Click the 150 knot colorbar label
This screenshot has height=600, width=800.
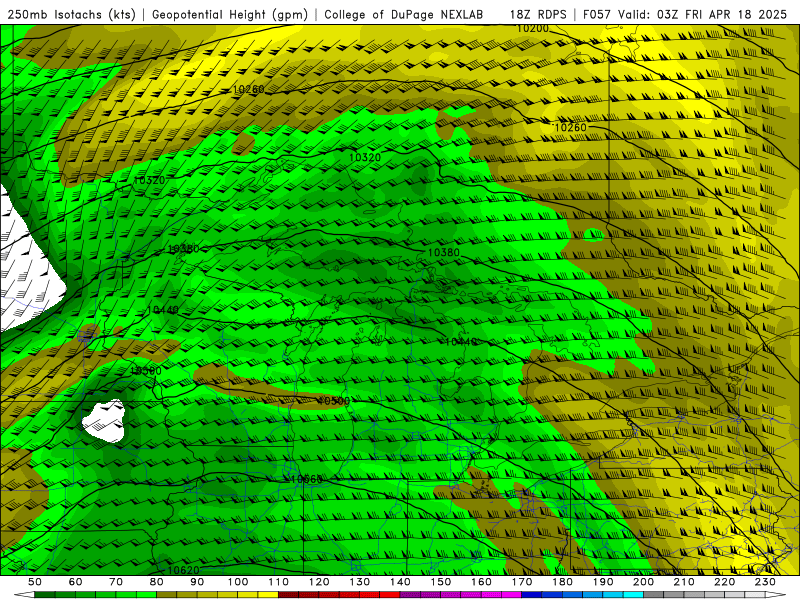pos(441,582)
